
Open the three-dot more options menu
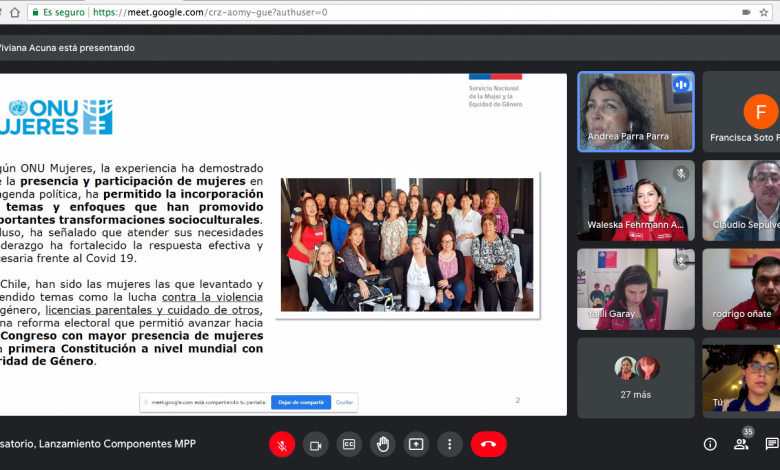[449, 444]
